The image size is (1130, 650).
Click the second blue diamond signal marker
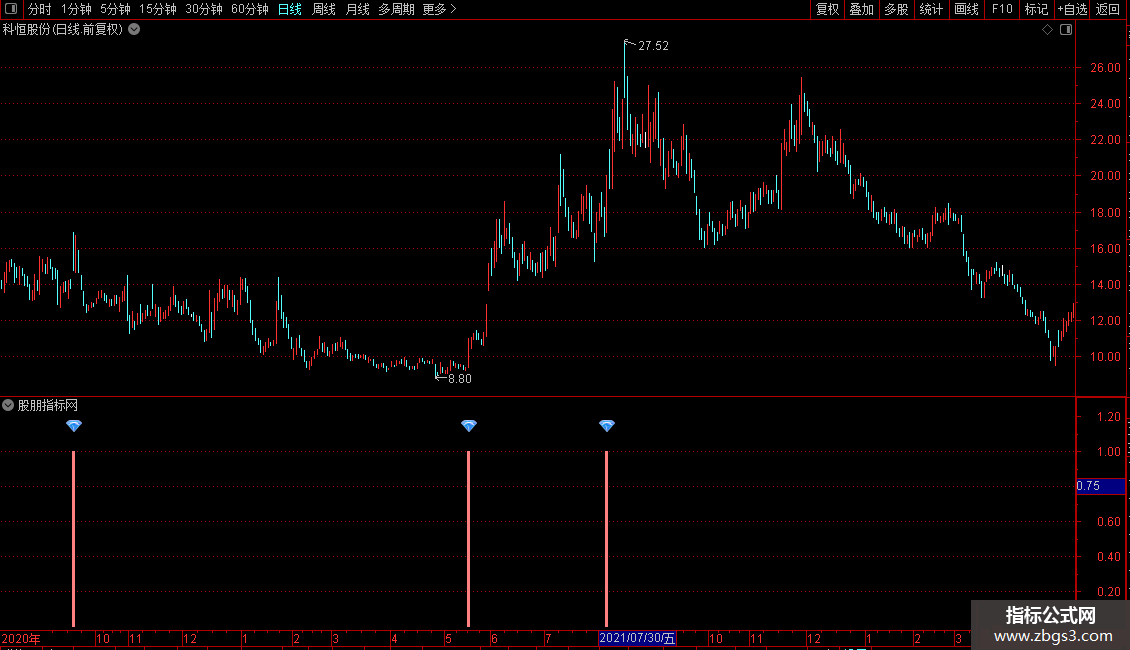[468, 425]
